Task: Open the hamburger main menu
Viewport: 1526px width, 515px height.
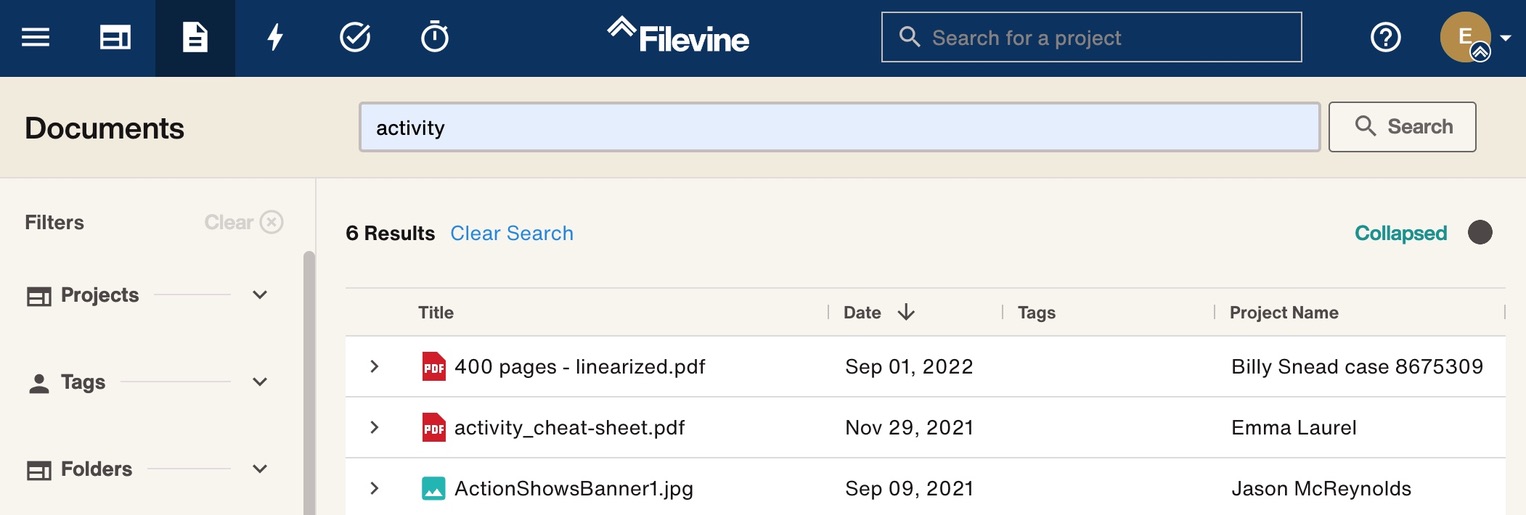Action: (x=36, y=38)
